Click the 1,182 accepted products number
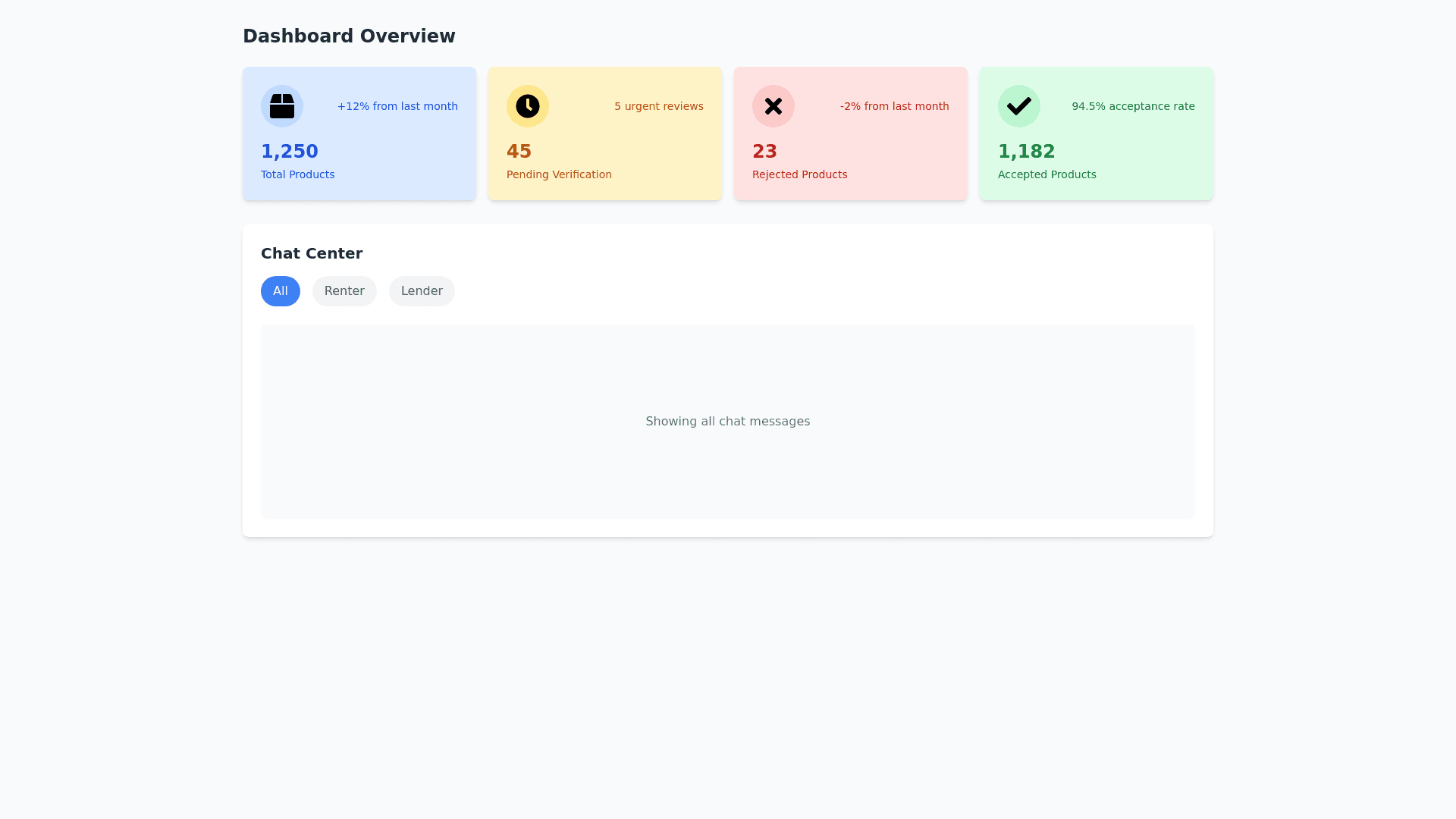Screen dimensions: 1456x819 pos(1026,152)
